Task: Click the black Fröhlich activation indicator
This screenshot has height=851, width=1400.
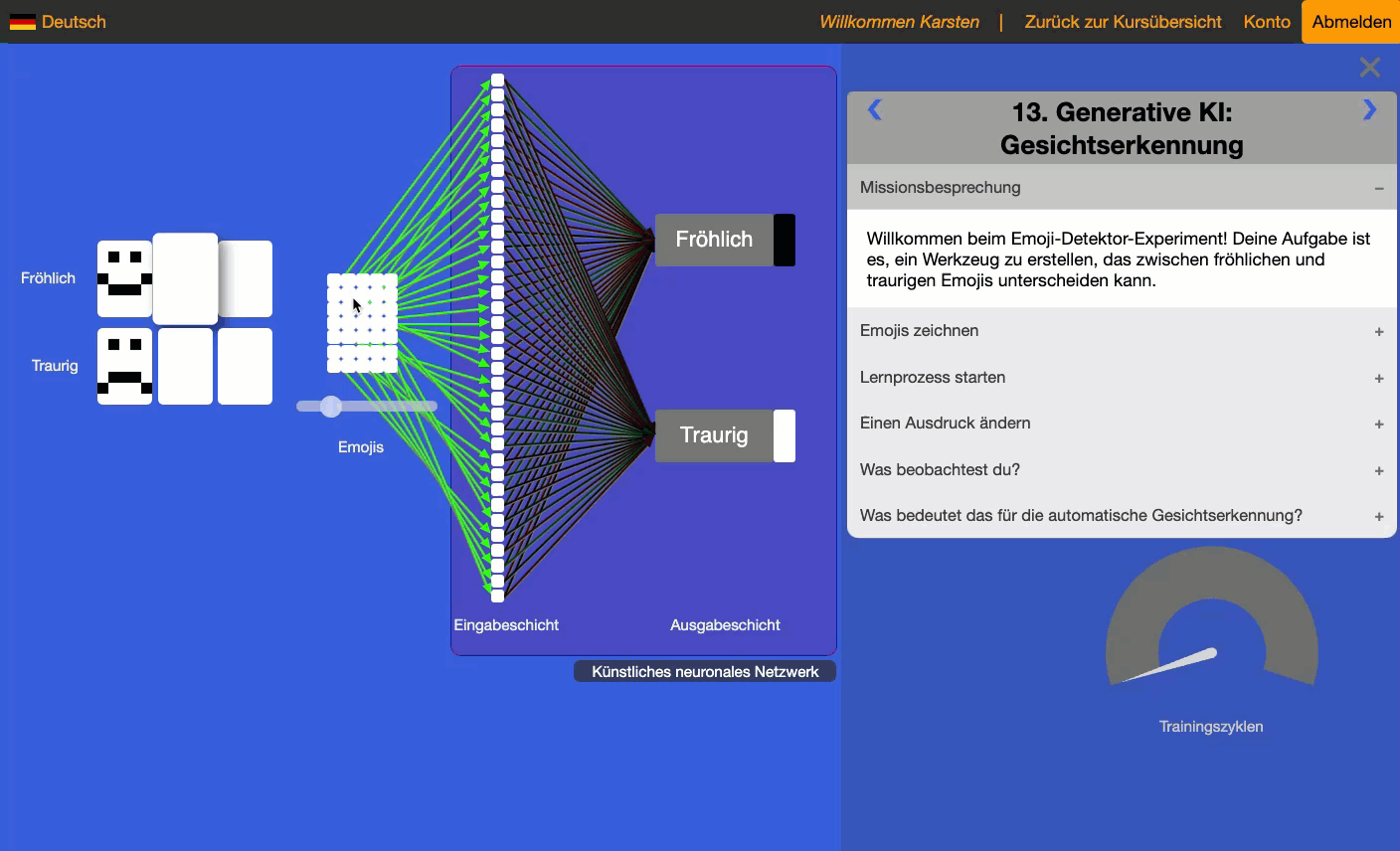Action: pyautogui.click(x=785, y=240)
